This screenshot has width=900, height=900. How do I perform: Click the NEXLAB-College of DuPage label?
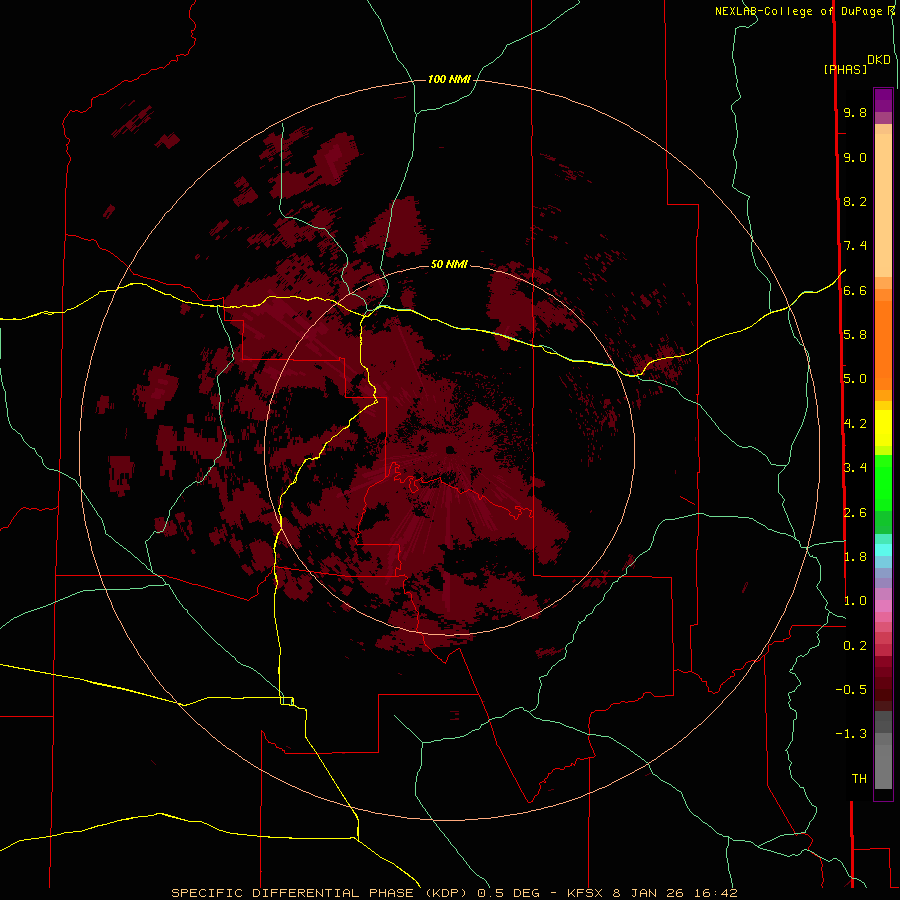(798, 11)
